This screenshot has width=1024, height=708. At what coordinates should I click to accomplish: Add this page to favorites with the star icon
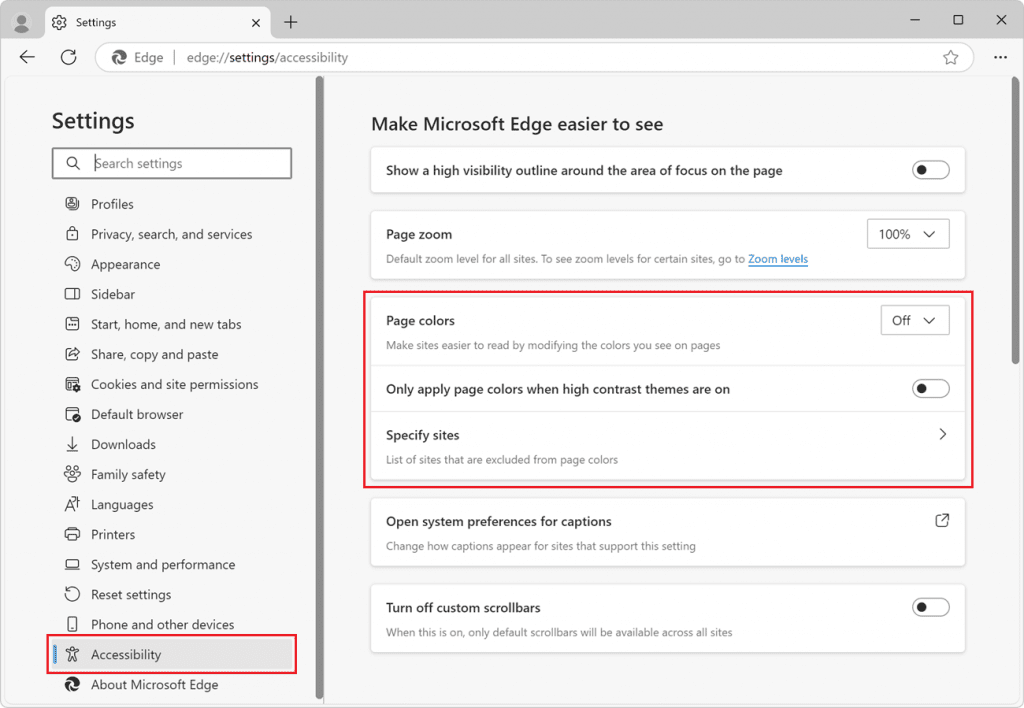pyautogui.click(x=950, y=57)
